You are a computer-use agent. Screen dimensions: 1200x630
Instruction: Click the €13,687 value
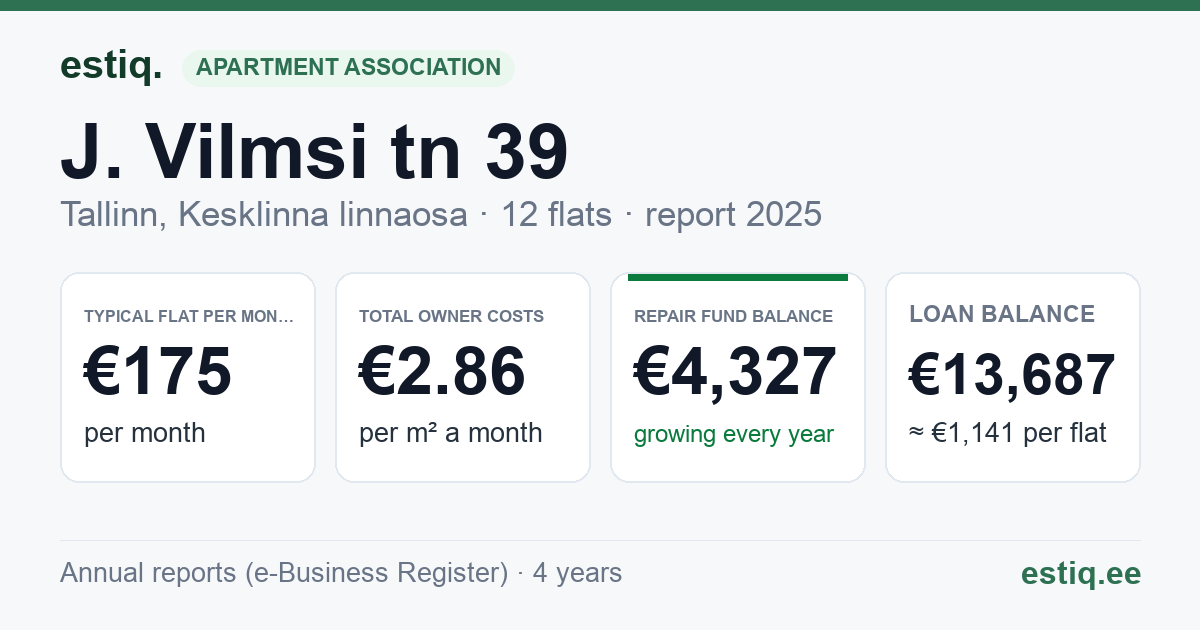(x=1012, y=375)
